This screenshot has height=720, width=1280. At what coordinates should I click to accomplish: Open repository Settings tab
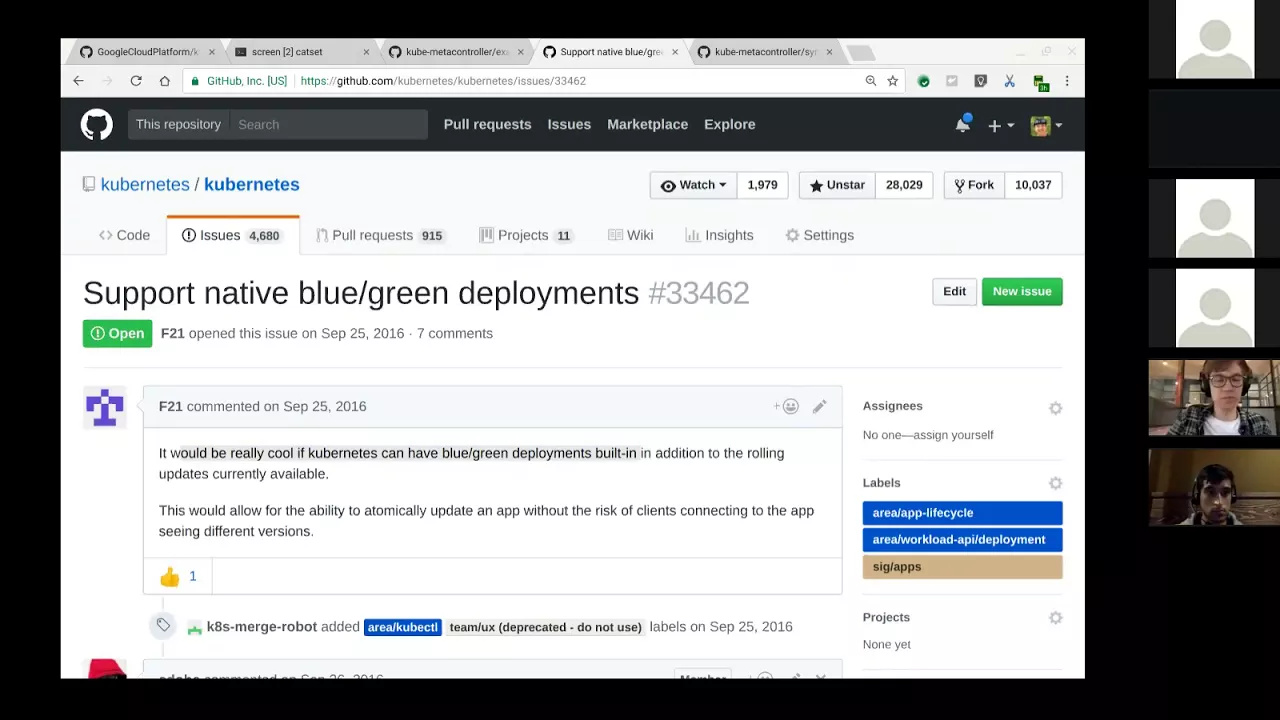click(x=819, y=235)
